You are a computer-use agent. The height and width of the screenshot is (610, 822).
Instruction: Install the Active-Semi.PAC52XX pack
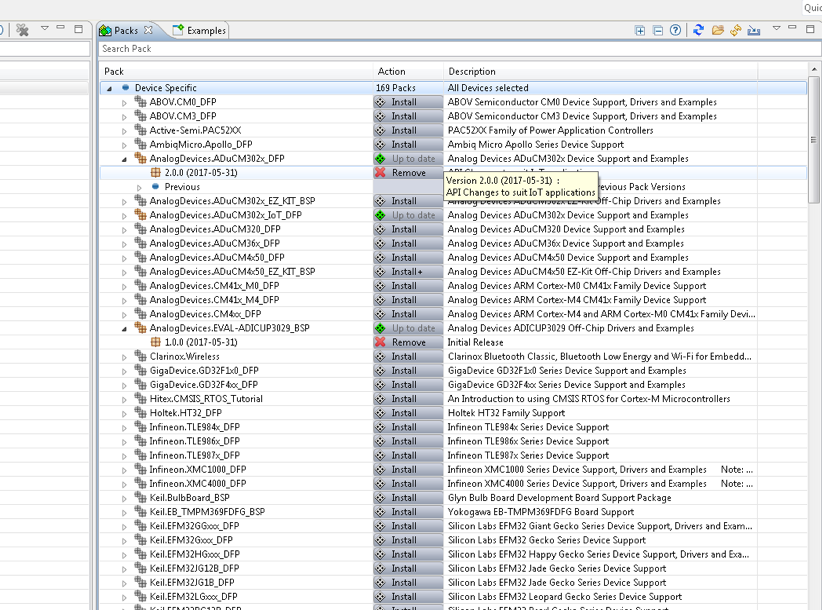point(408,130)
